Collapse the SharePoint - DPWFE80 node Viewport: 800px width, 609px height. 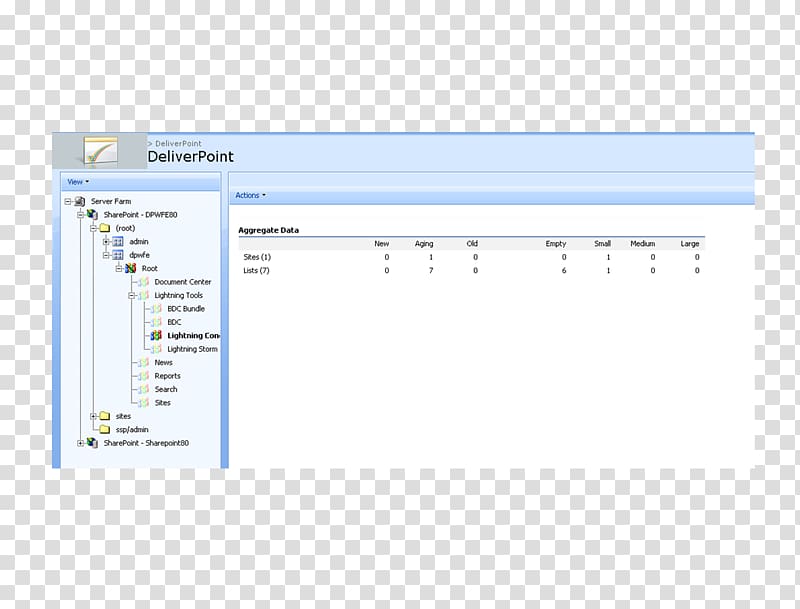pos(81,215)
